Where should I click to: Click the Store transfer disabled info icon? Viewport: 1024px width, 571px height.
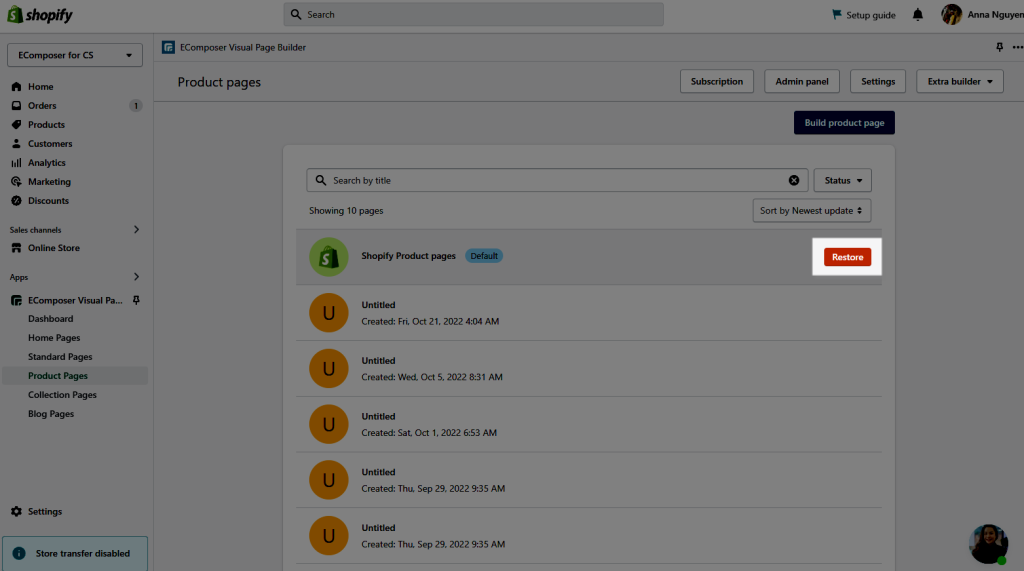click(x=19, y=553)
